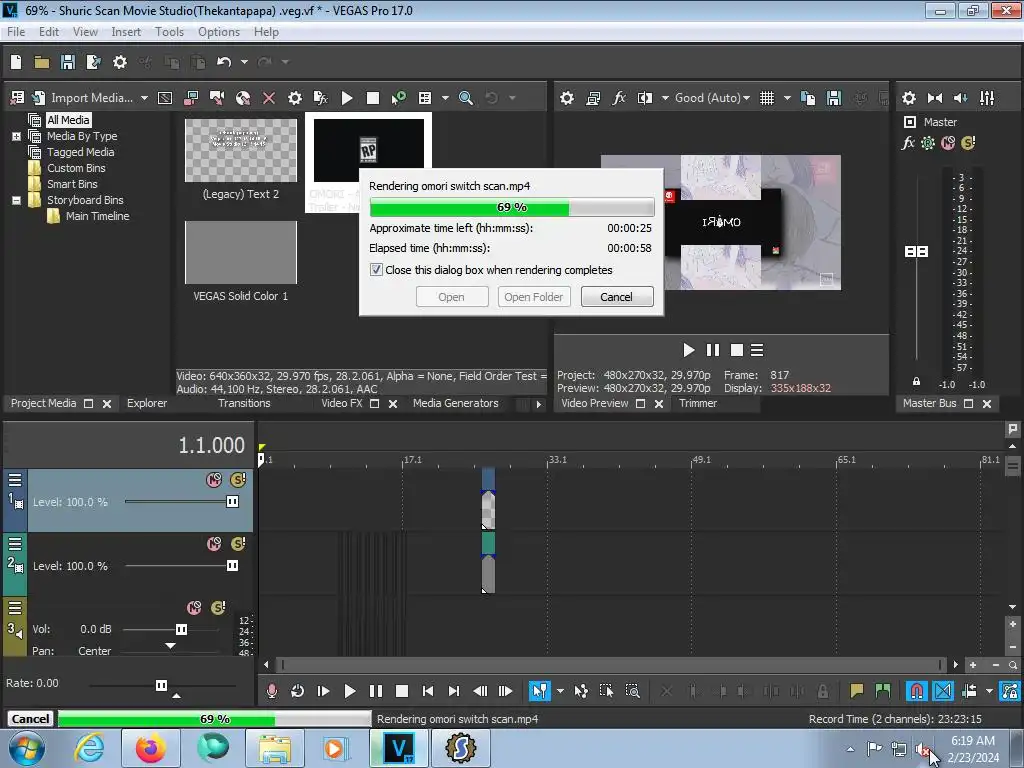Click the Open project folder icon
The image size is (1024, 768).
(x=42, y=62)
